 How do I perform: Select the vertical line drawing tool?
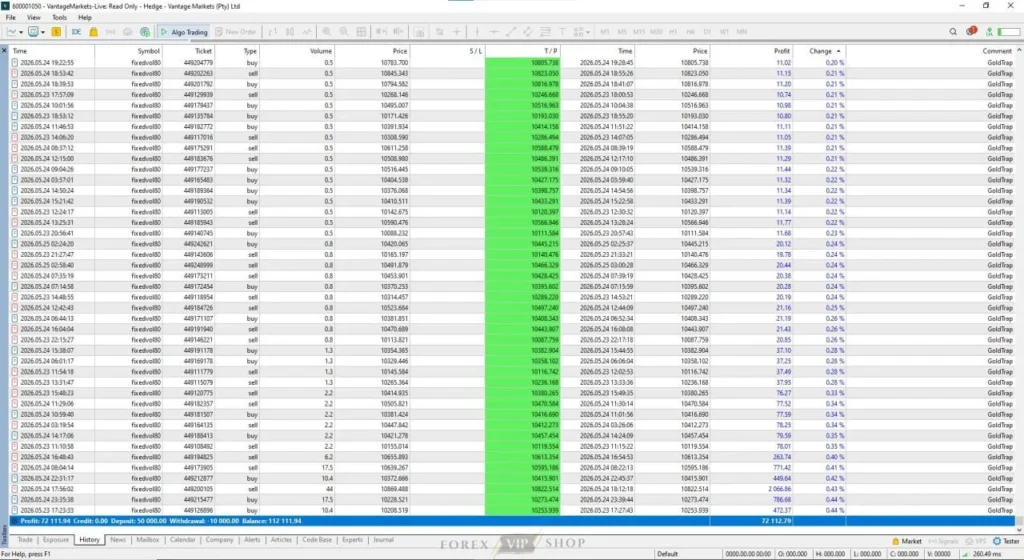tap(477, 31)
